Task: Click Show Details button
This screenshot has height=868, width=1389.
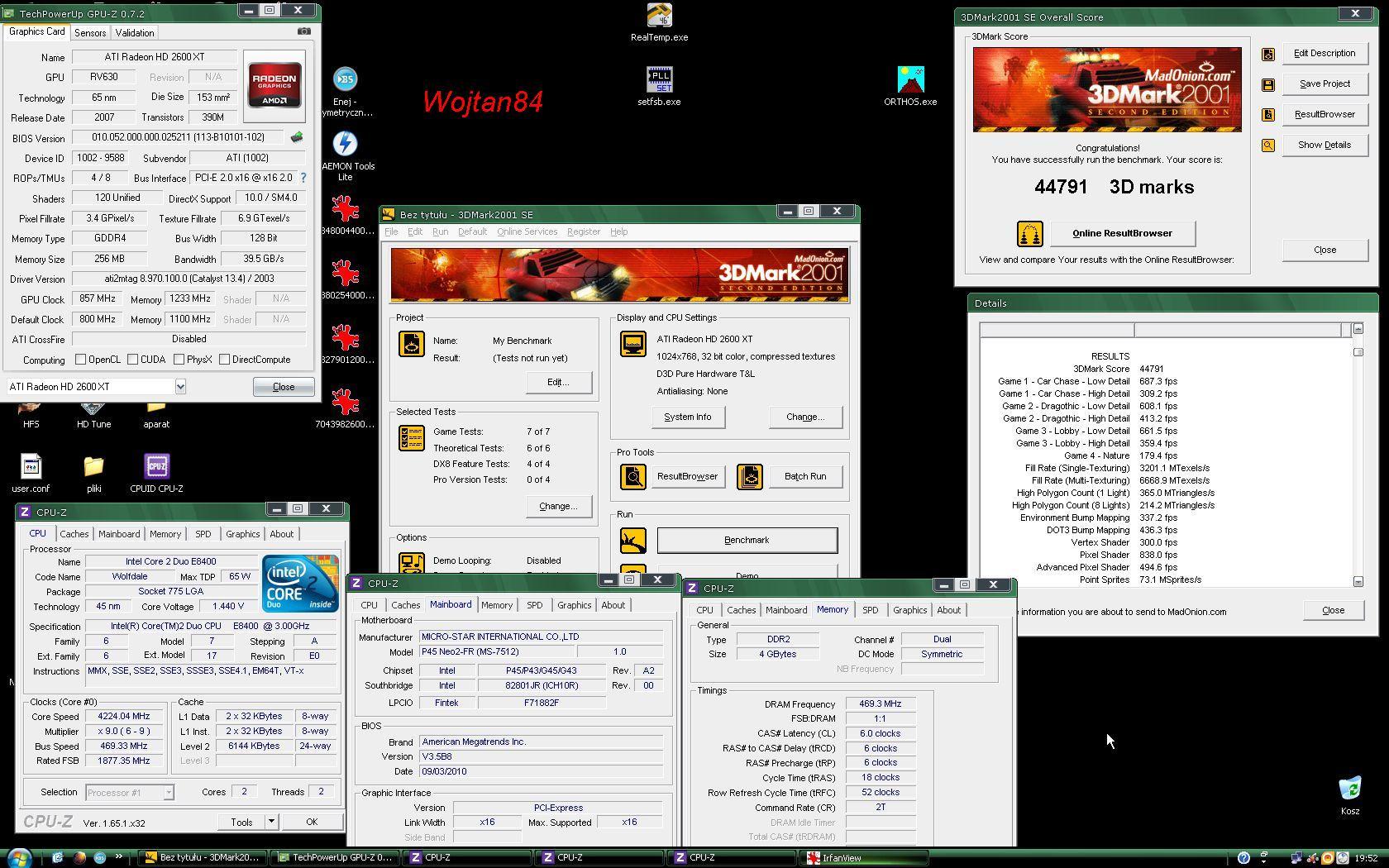Action: (1325, 145)
